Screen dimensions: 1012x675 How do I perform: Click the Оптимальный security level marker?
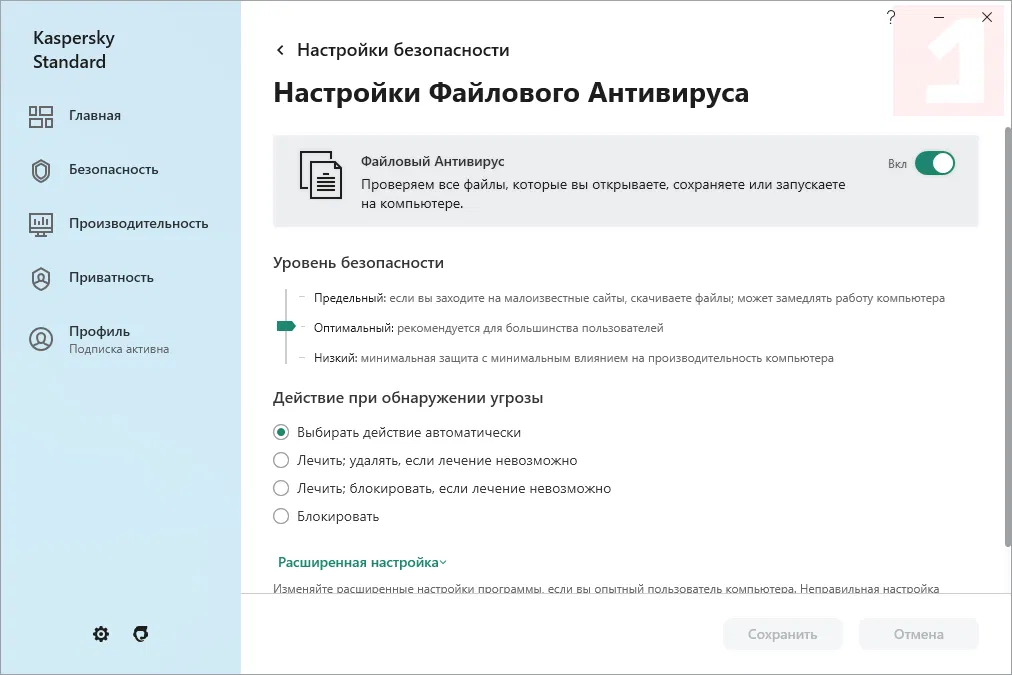(x=286, y=327)
